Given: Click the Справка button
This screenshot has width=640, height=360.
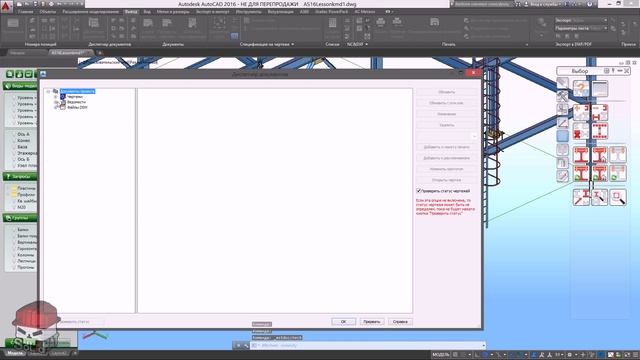Looking at the screenshot, I should (400, 322).
